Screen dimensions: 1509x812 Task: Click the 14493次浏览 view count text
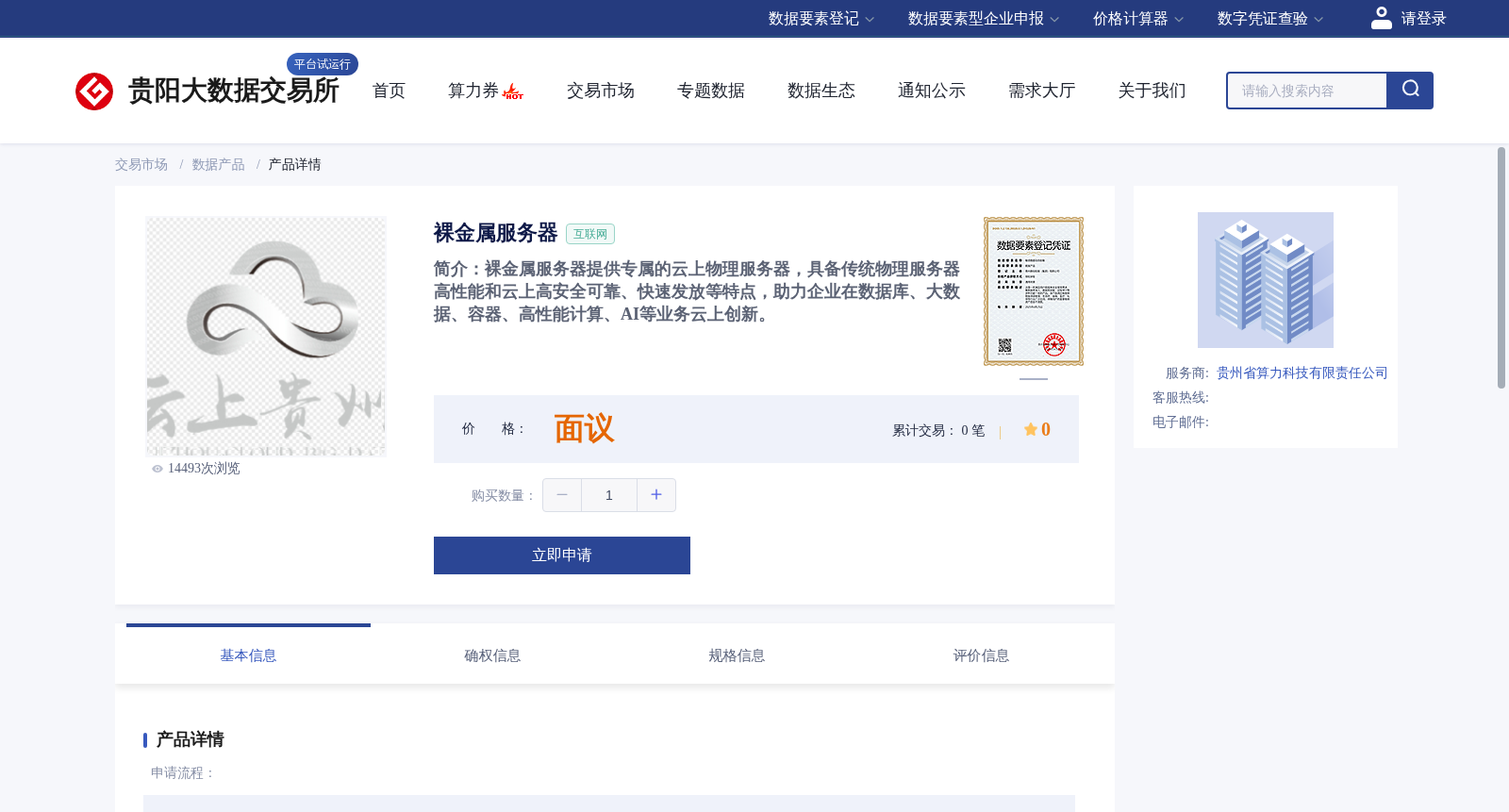(204, 469)
